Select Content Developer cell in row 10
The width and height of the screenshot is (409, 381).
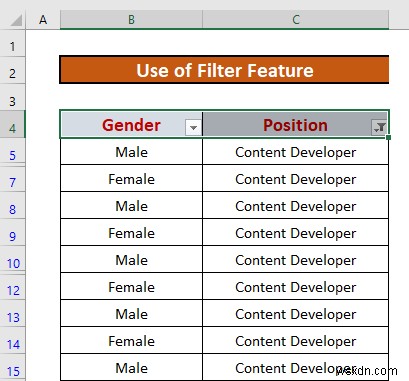pyautogui.click(x=295, y=260)
